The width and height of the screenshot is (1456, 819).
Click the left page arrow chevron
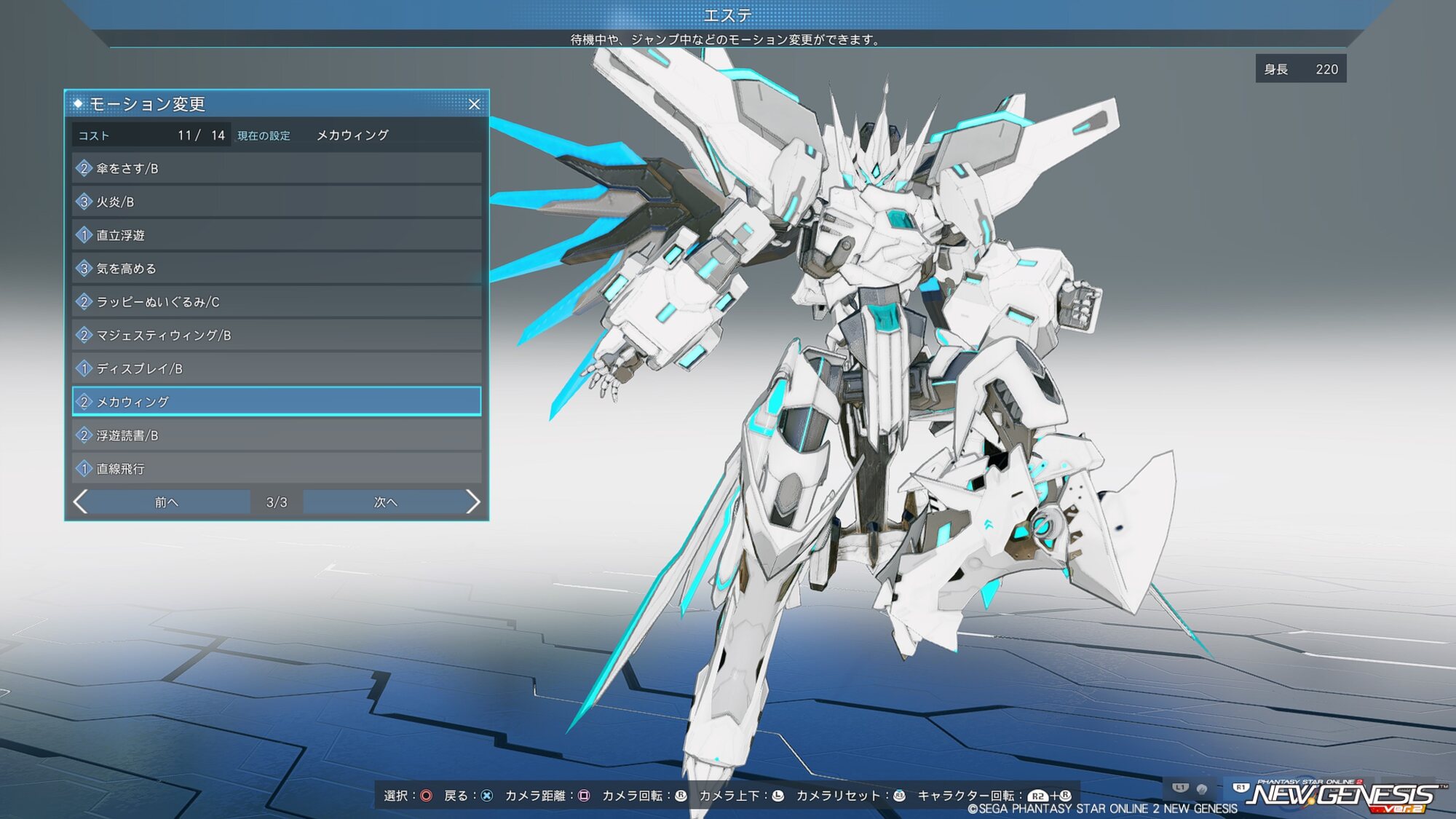click(x=81, y=502)
